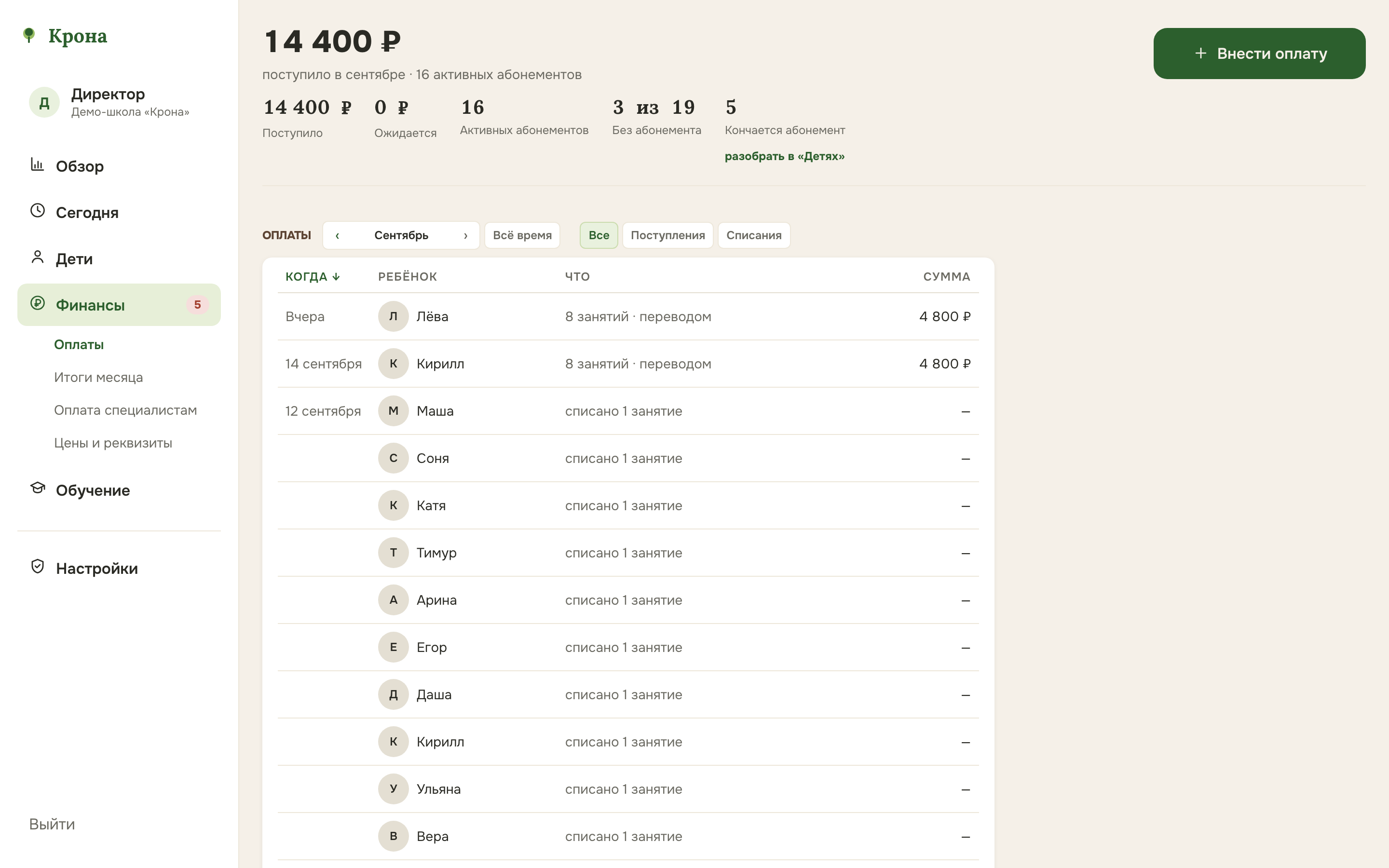Click the Директор avatar circle
The height and width of the screenshot is (868, 1389).
44,103
